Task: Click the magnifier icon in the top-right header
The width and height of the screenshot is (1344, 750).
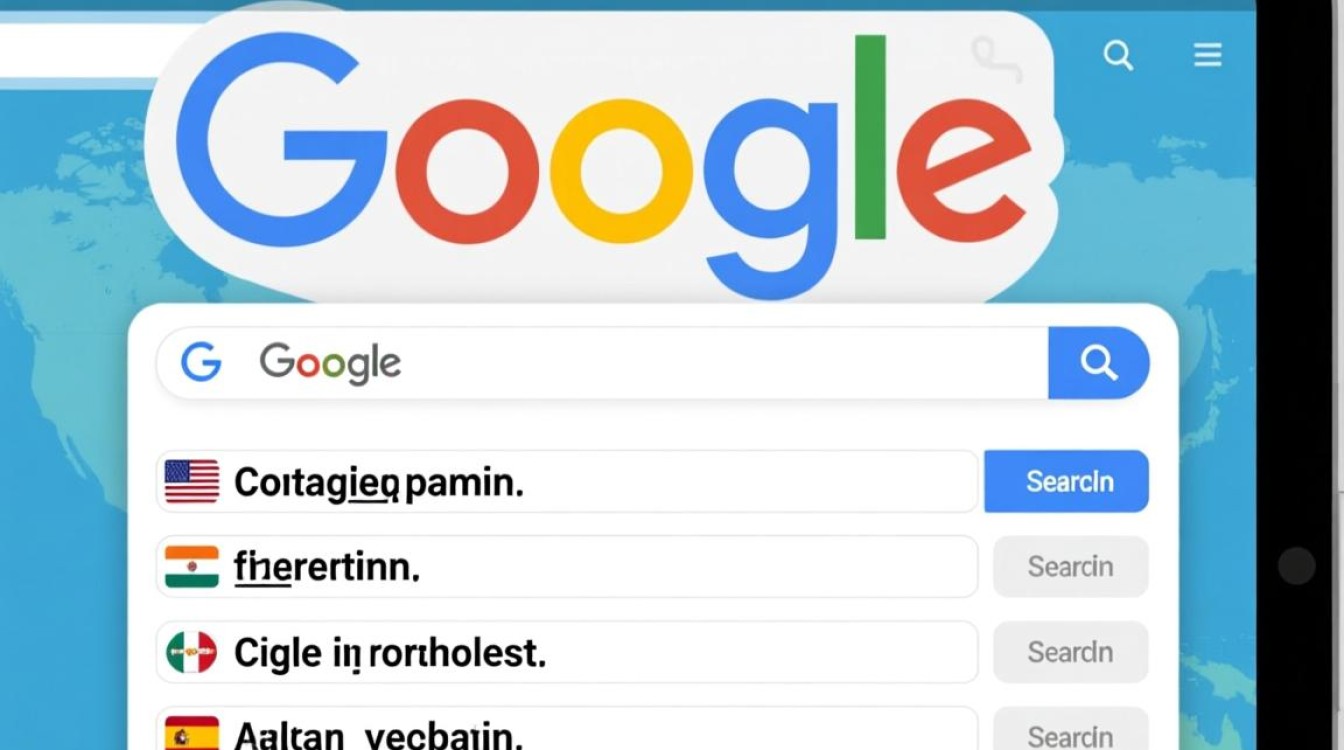Action: click(x=1118, y=55)
